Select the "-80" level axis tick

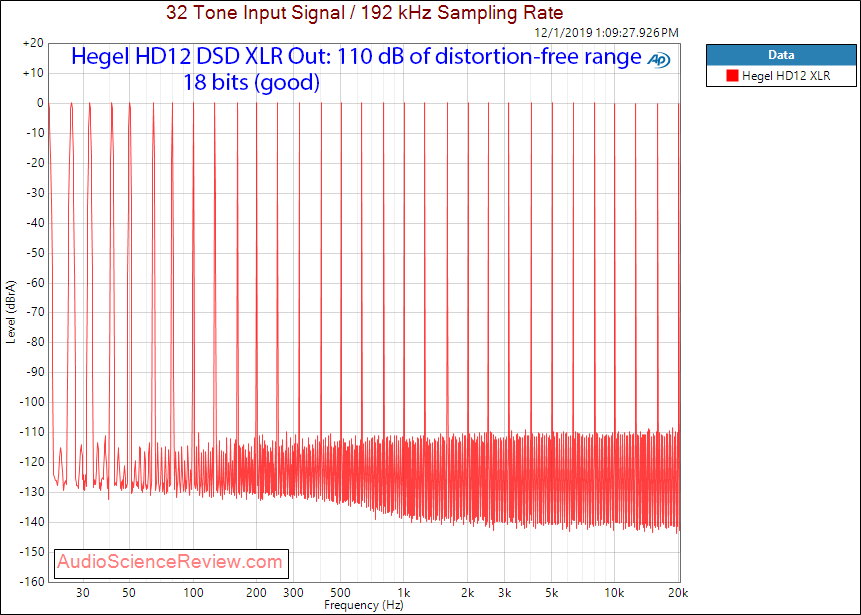point(33,342)
